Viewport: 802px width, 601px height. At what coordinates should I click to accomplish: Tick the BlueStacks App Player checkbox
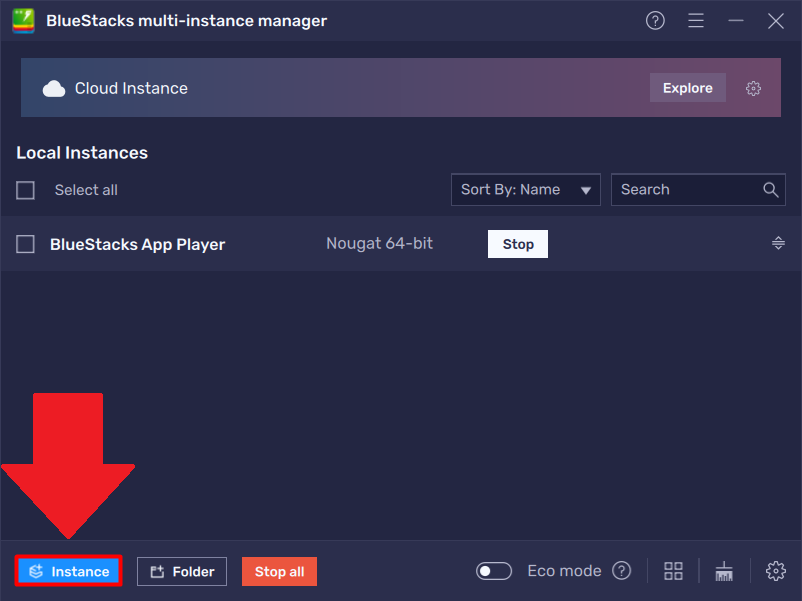26,244
